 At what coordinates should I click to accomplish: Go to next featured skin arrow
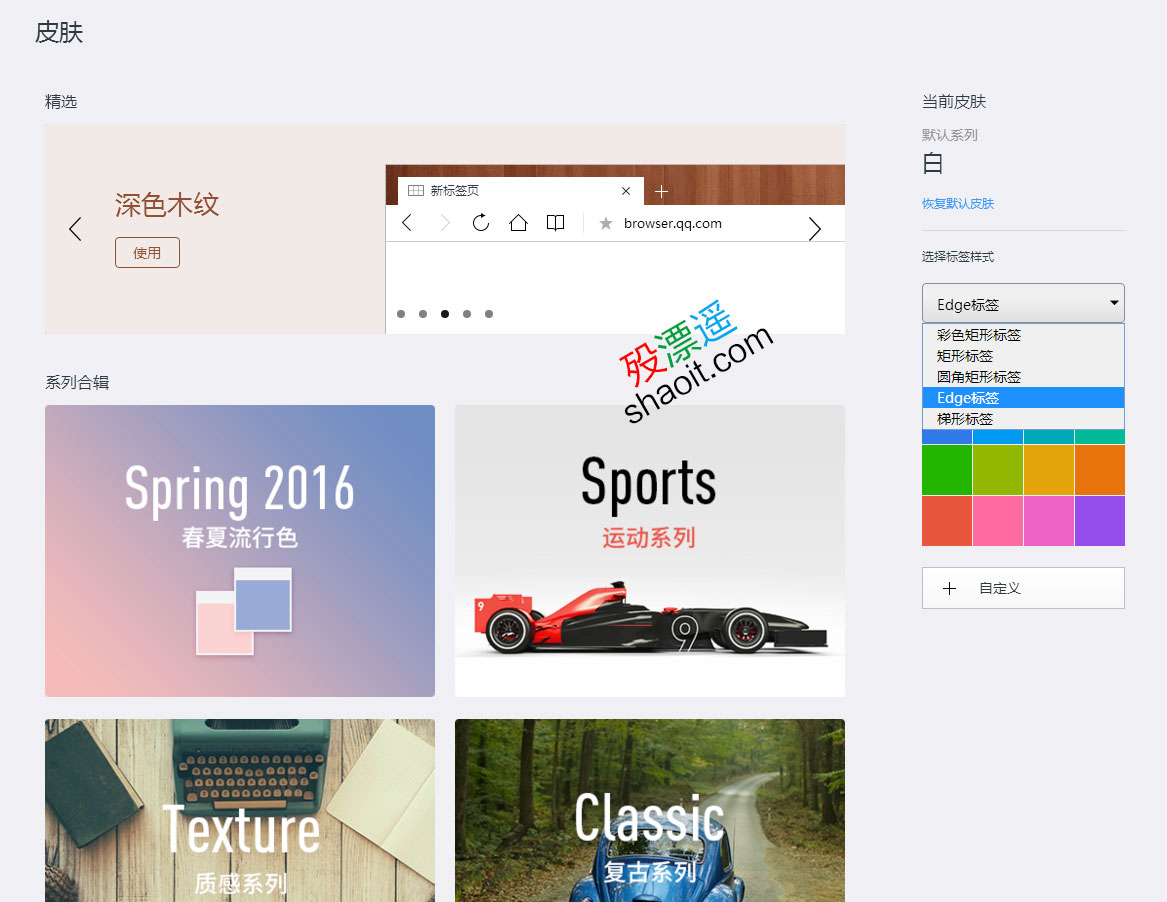pos(815,229)
